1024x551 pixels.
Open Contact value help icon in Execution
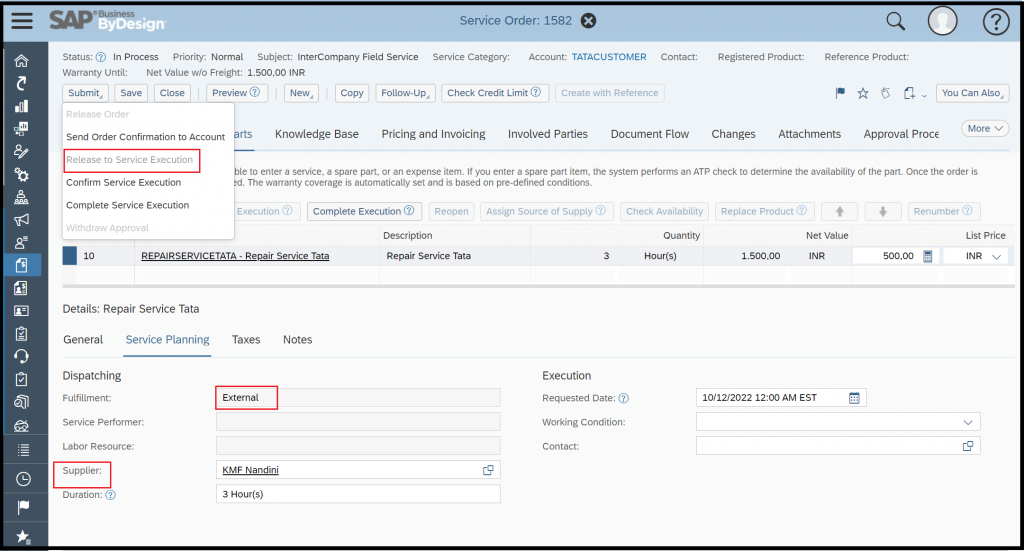coord(968,446)
